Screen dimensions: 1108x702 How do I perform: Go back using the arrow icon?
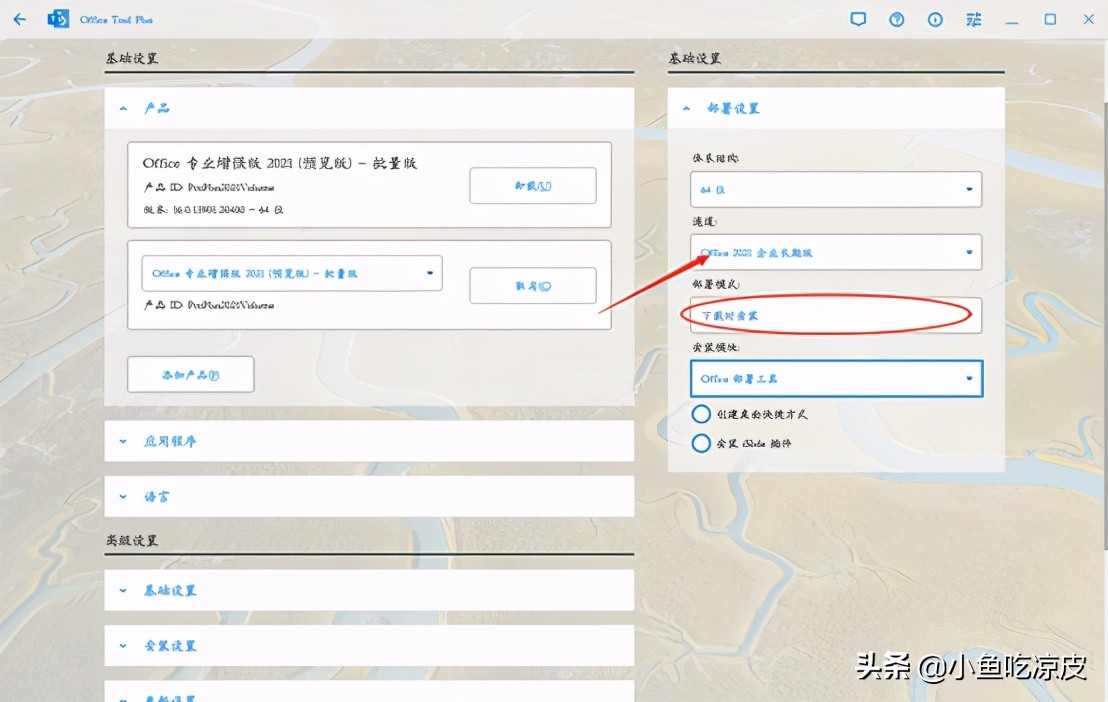pyautogui.click(x=20, y=19)
